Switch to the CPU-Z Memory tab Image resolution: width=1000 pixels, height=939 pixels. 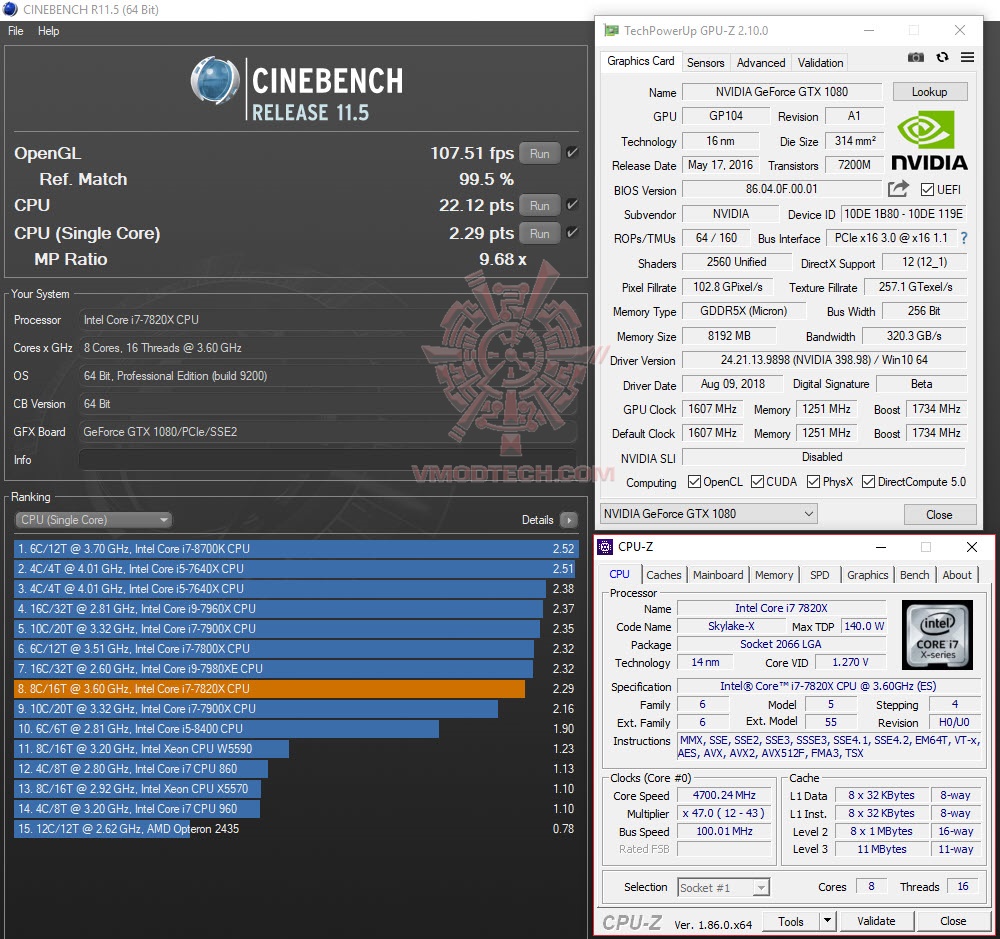coord(774,575)
